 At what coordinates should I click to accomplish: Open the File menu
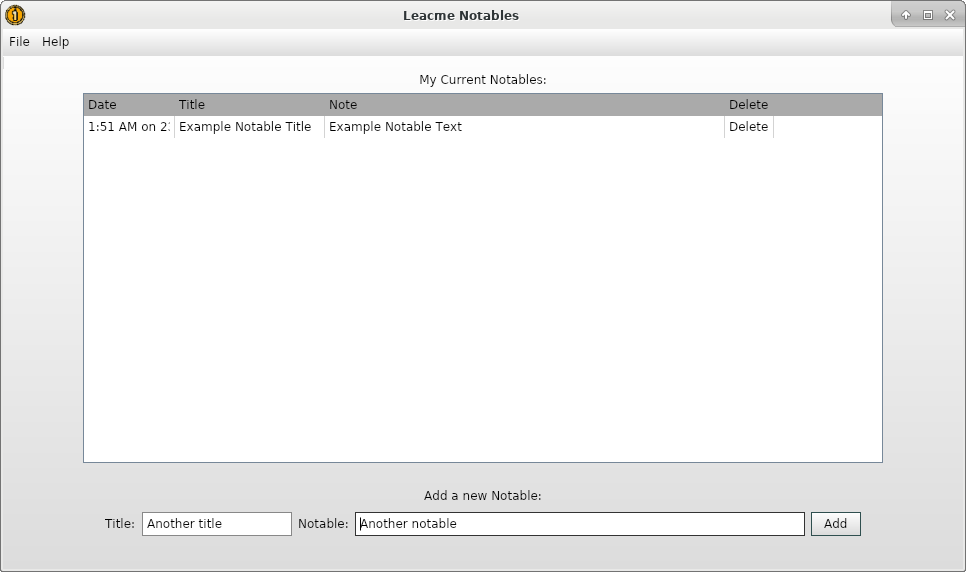19,42
